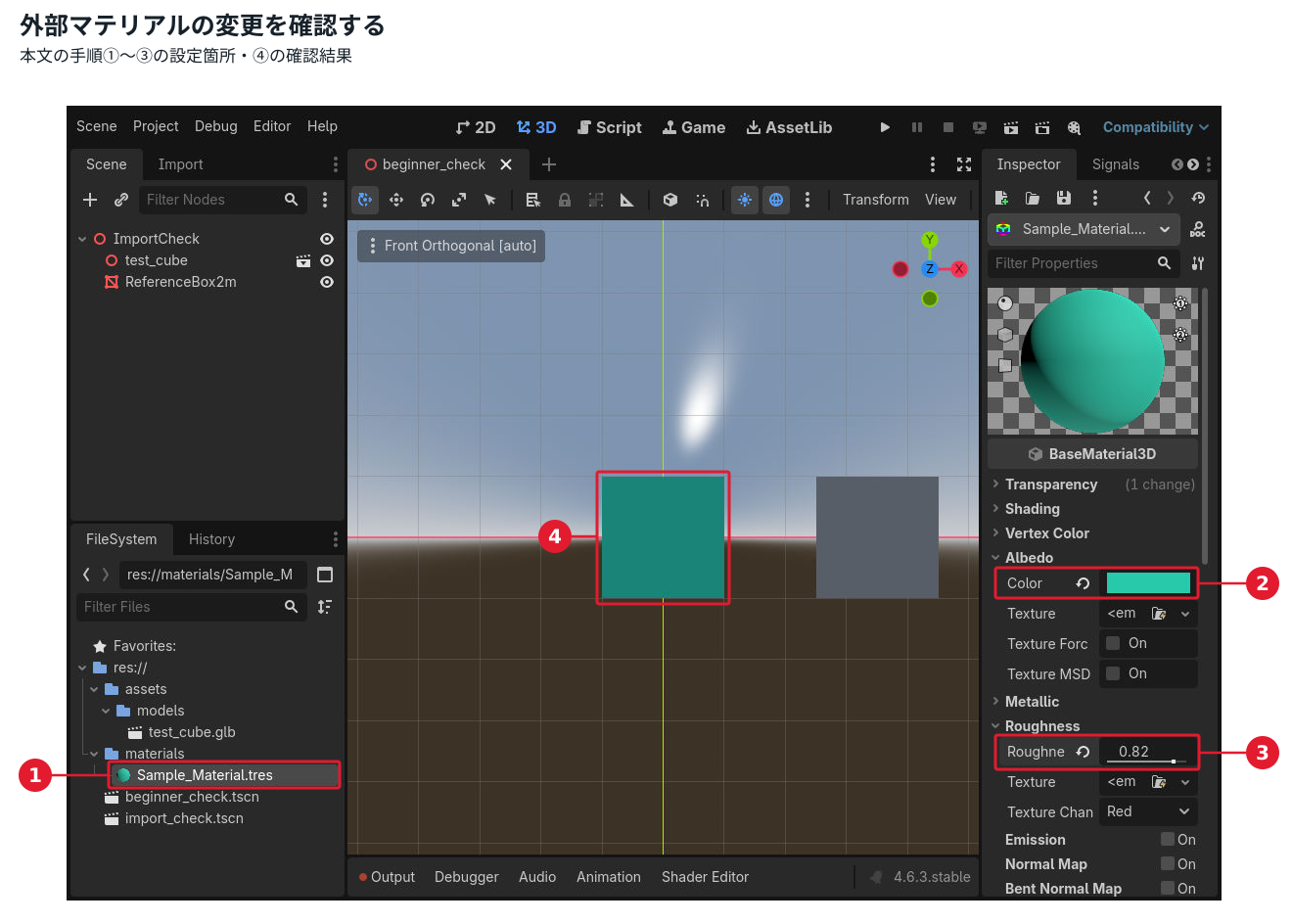1292x924 pixels.
Task: Activate the ruler measuring tool
Action: (x=627, y=200)
